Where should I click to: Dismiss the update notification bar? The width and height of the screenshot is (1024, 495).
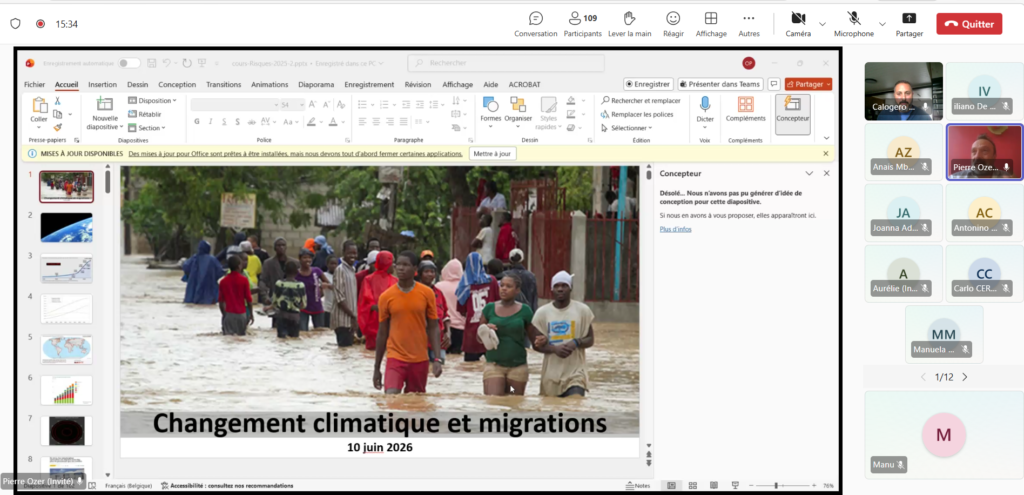825,153
